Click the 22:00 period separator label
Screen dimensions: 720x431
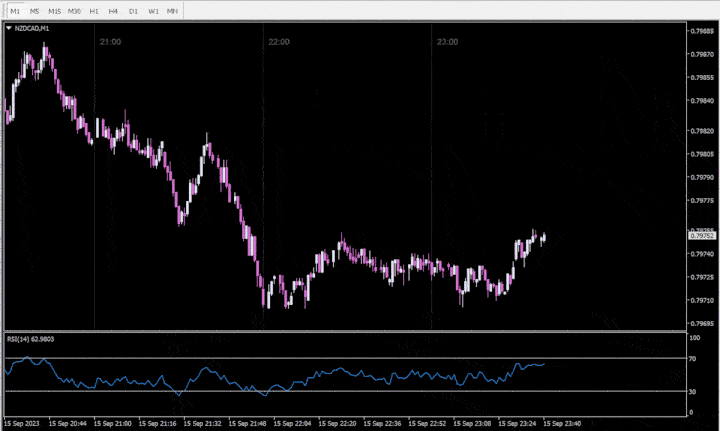279,42
